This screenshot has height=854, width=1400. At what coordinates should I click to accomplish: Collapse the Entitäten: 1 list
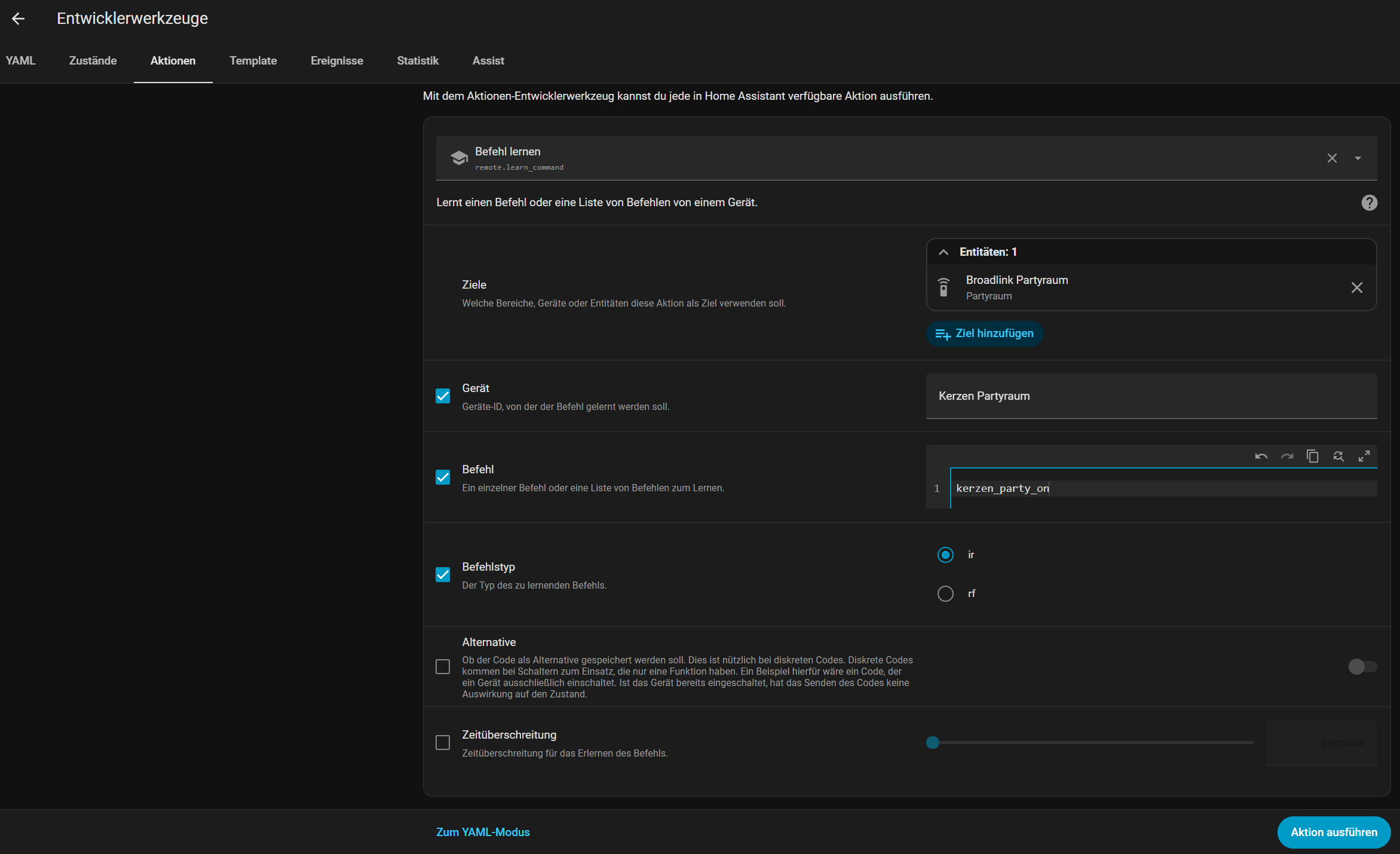[943, 252]
